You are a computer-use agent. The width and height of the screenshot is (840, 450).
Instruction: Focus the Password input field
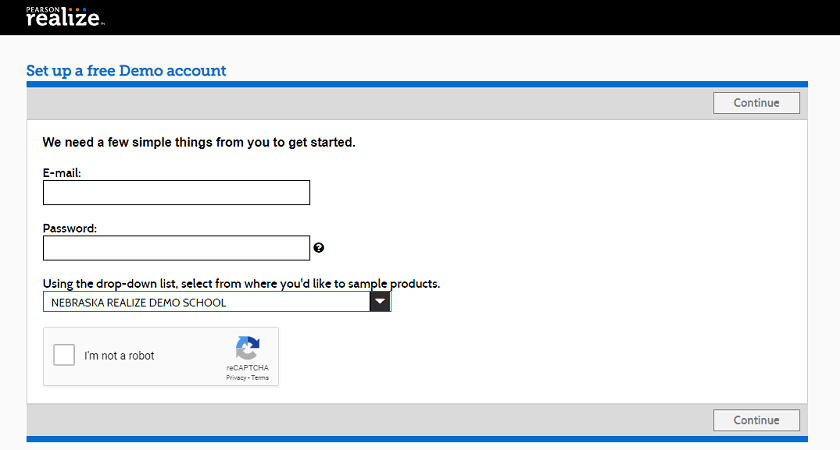(x=176, y=248)
